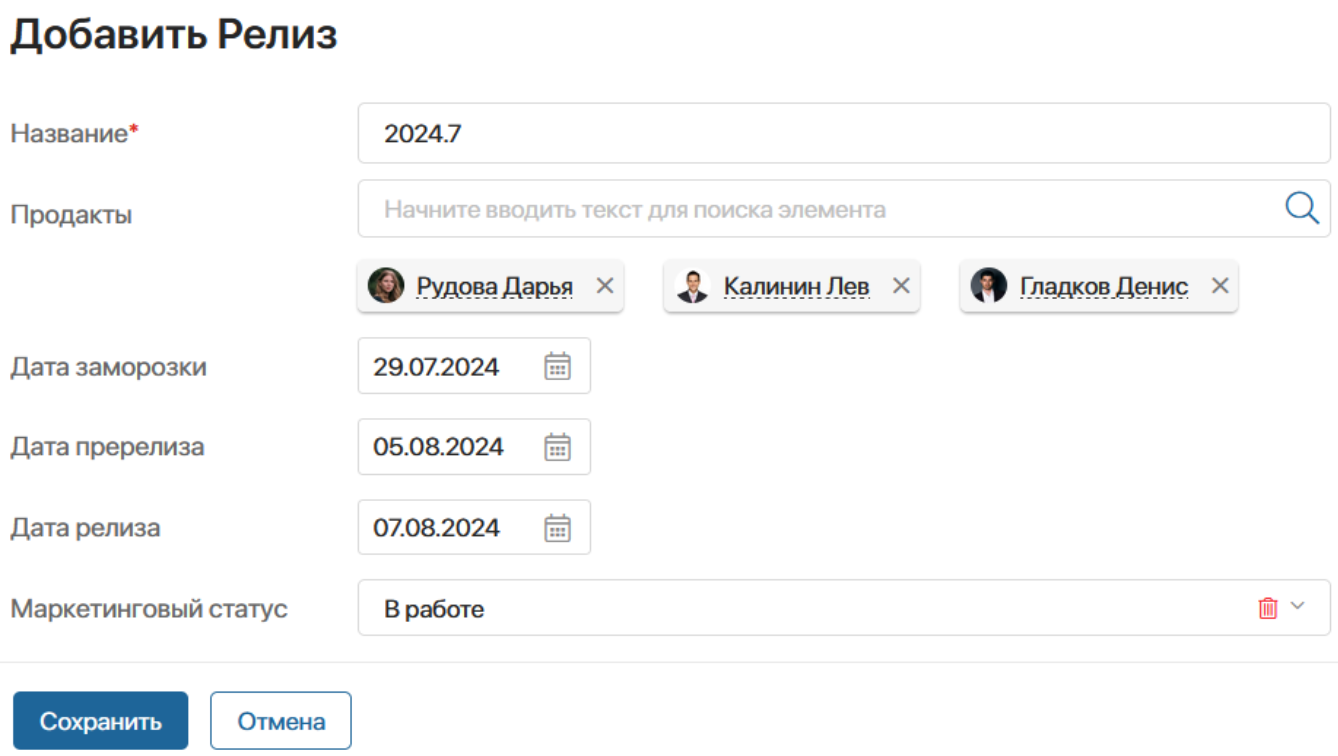Click the Сохранить button

[100, 721]
